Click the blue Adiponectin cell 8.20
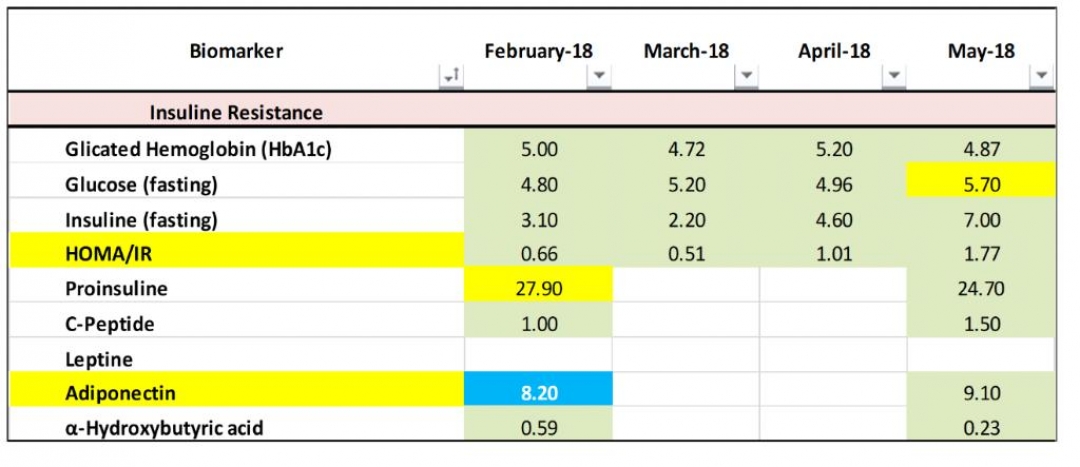1080x467 pixels. (x=538, y=394)
